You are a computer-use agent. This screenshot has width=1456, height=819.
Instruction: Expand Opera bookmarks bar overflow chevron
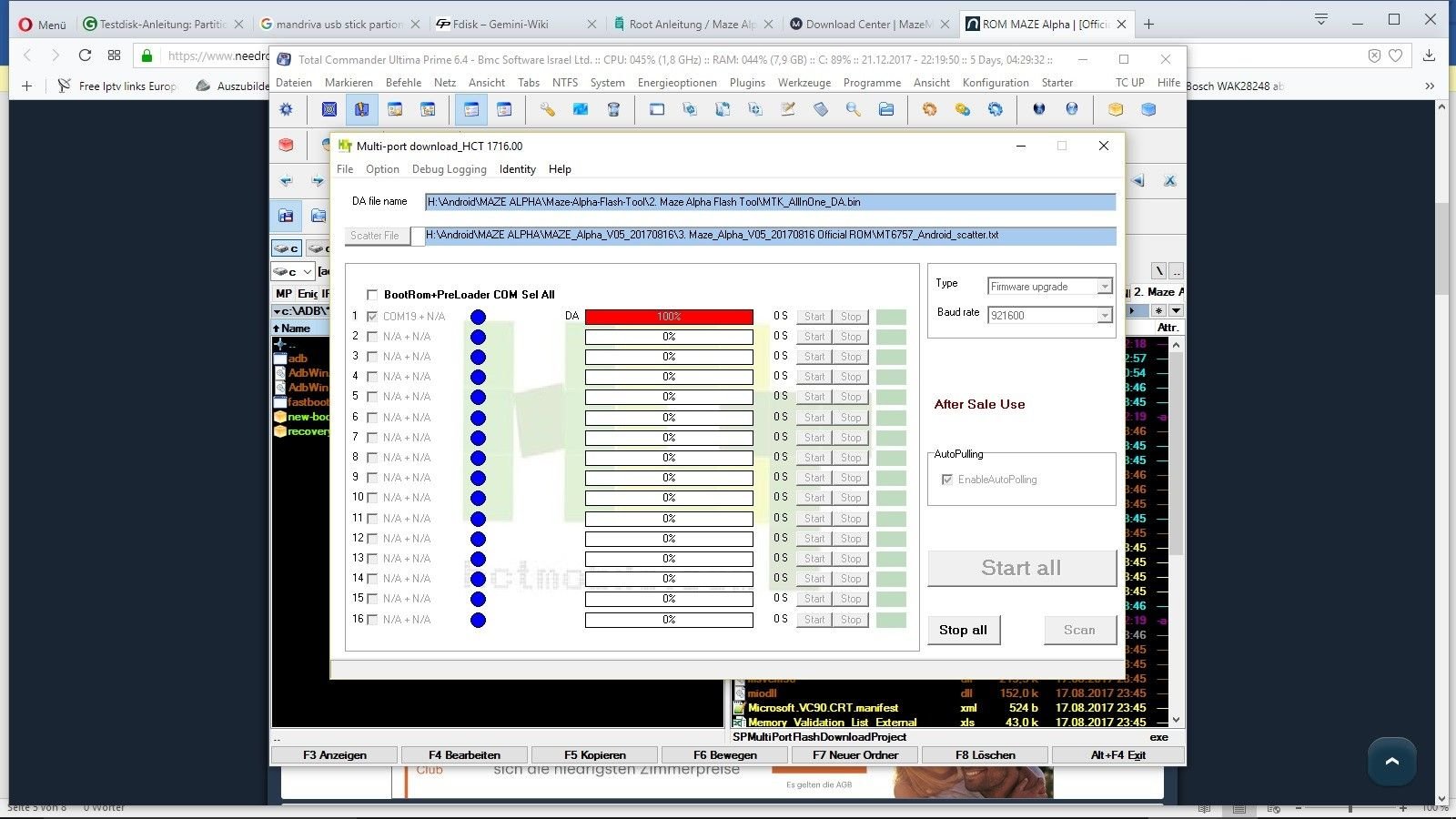(1430, 86)
